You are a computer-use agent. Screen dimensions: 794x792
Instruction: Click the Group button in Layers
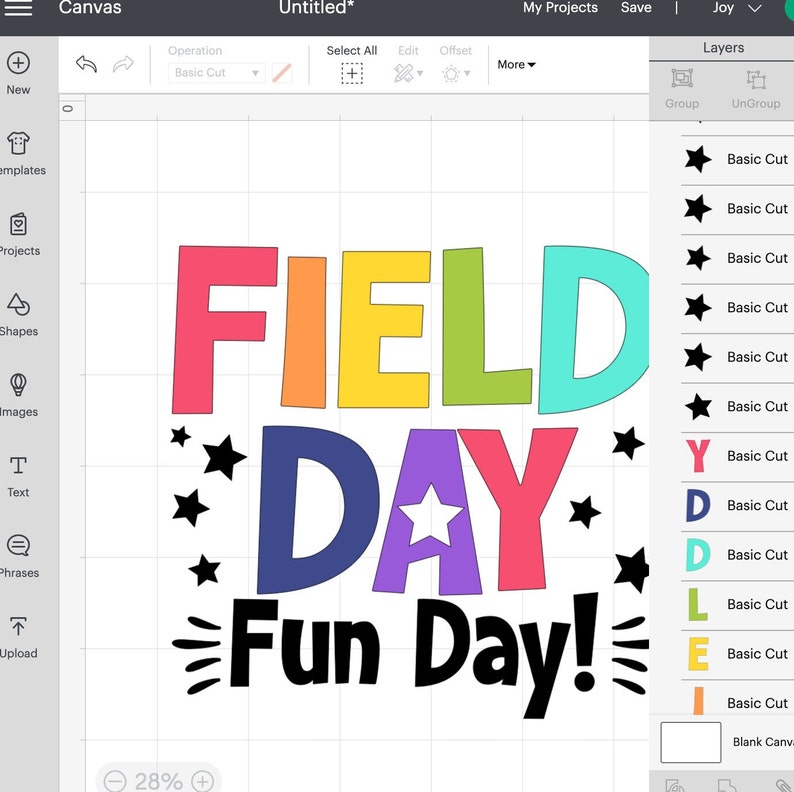point(682,89)
